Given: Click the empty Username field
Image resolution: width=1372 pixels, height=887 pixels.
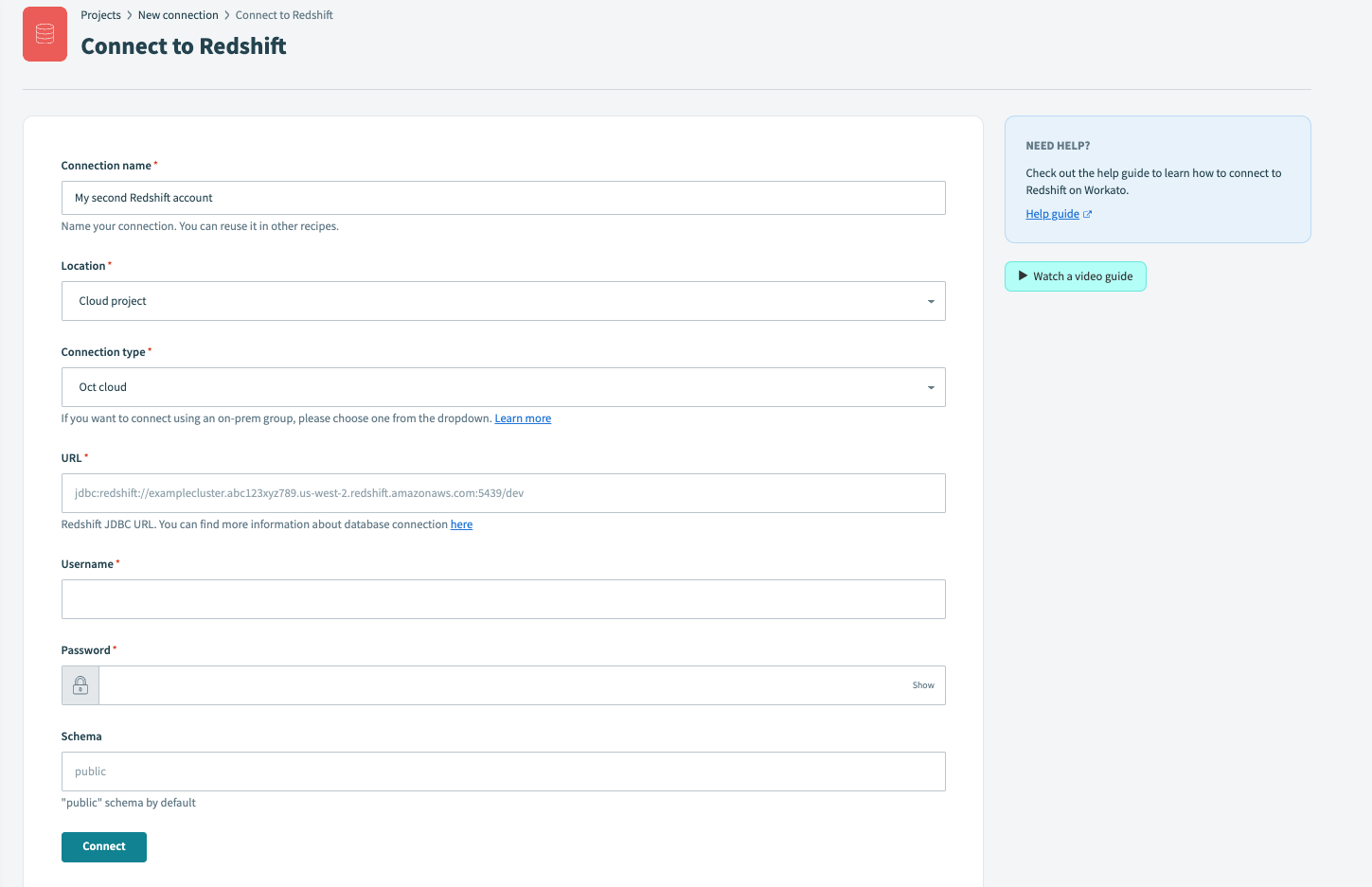Looking at the screenshot, I should point(503,598).
